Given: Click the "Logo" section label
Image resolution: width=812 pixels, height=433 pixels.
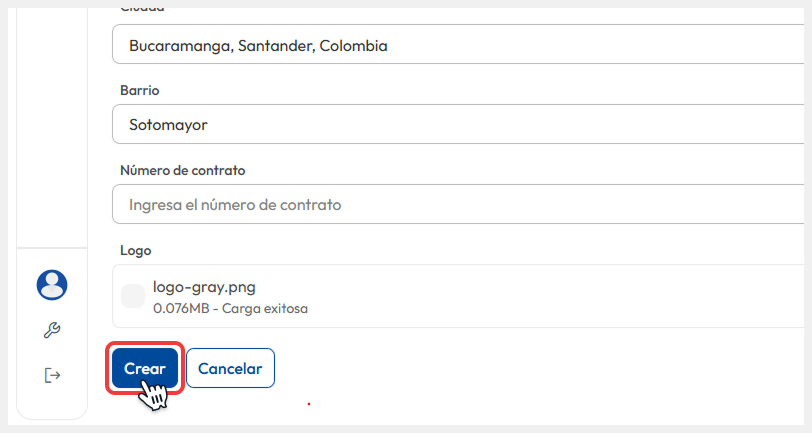Looking at the screenshot, I should (135, 250).
